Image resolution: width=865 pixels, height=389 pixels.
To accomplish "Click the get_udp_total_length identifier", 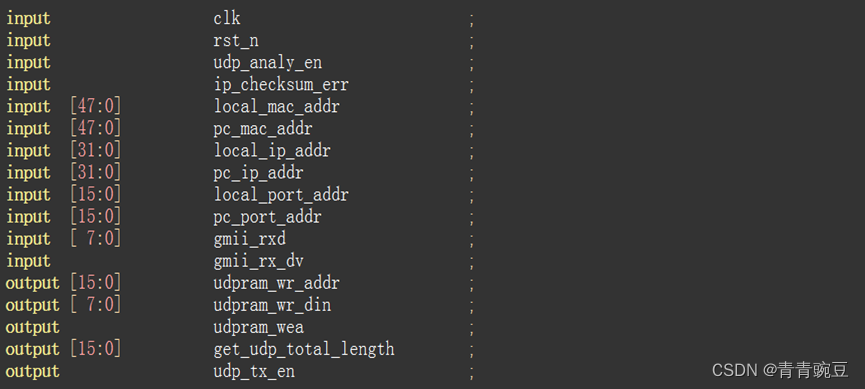I will click(304, 349).
